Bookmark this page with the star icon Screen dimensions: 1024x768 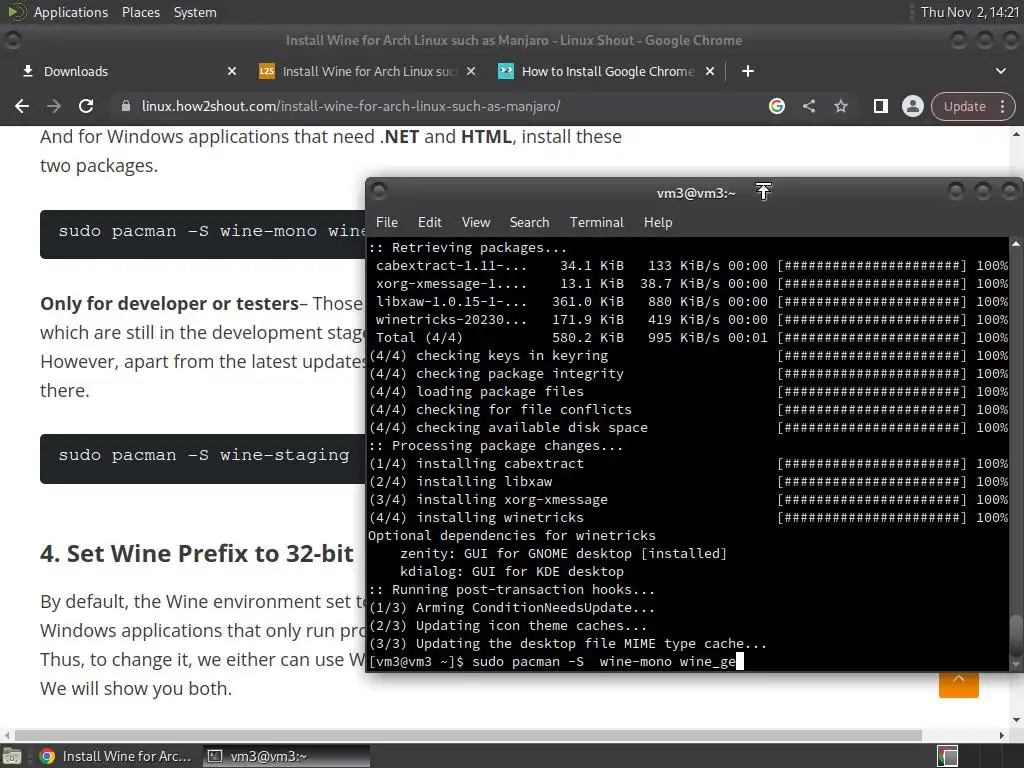coord(841,106)
